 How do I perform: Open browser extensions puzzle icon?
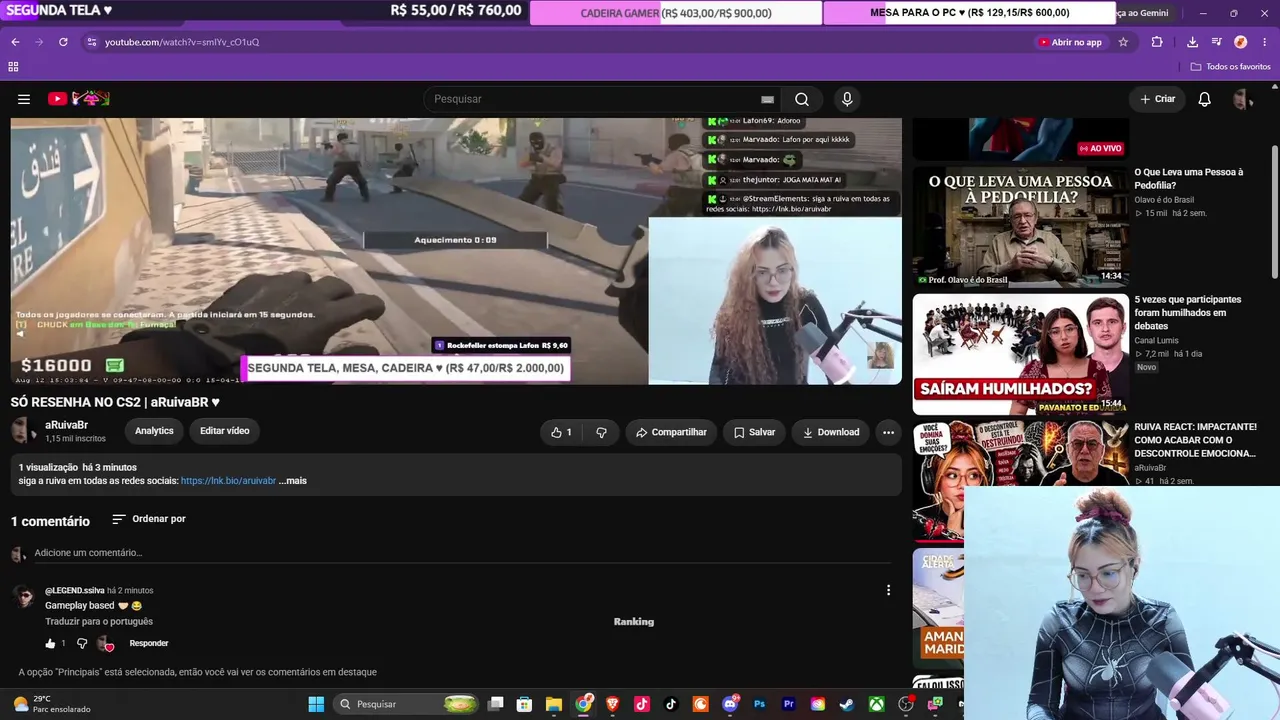[1157, 42]
